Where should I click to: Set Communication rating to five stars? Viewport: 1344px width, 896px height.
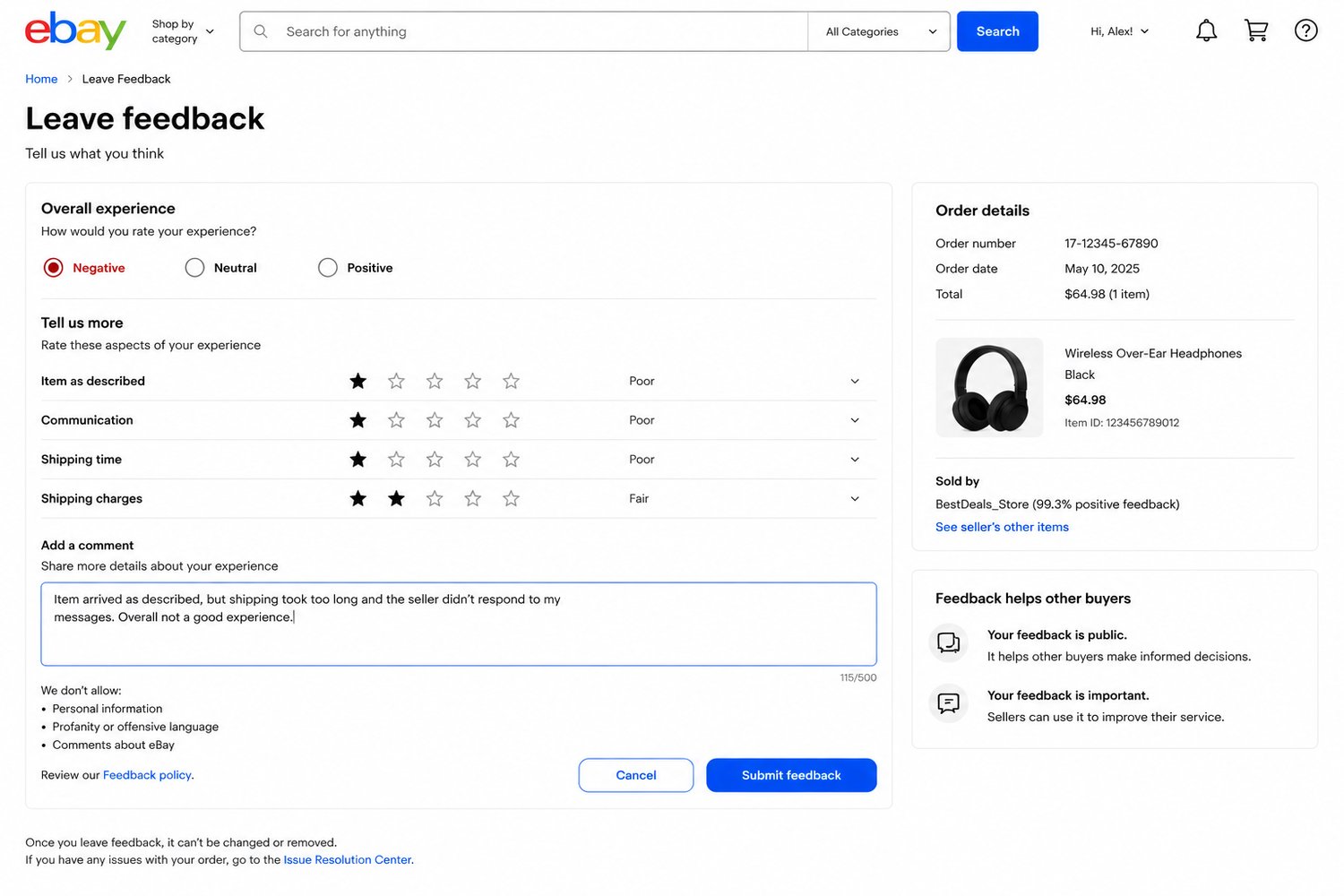(x=511, y=420)
